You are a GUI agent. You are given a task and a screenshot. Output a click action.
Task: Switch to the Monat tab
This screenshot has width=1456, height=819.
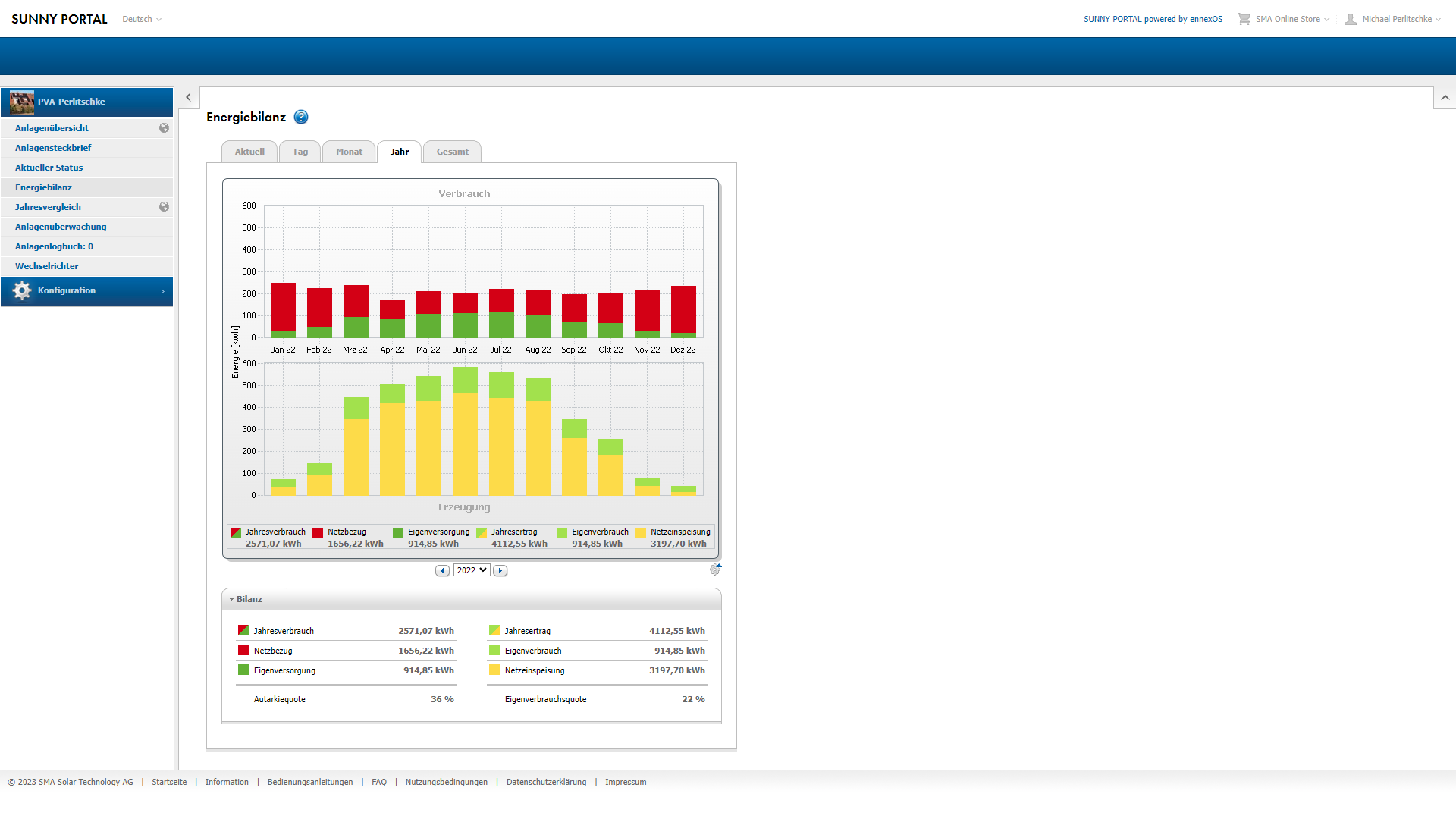click(349, 152)
